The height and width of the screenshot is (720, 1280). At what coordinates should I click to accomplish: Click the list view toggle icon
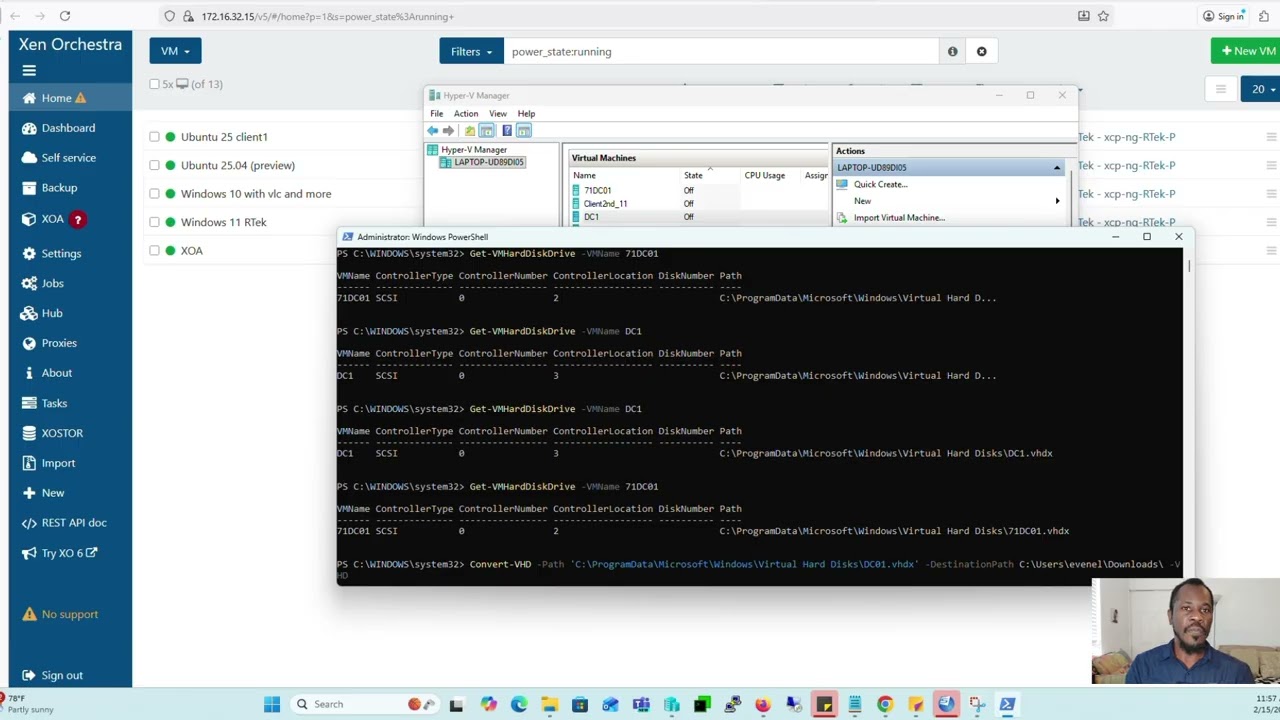coord(1220,89)
